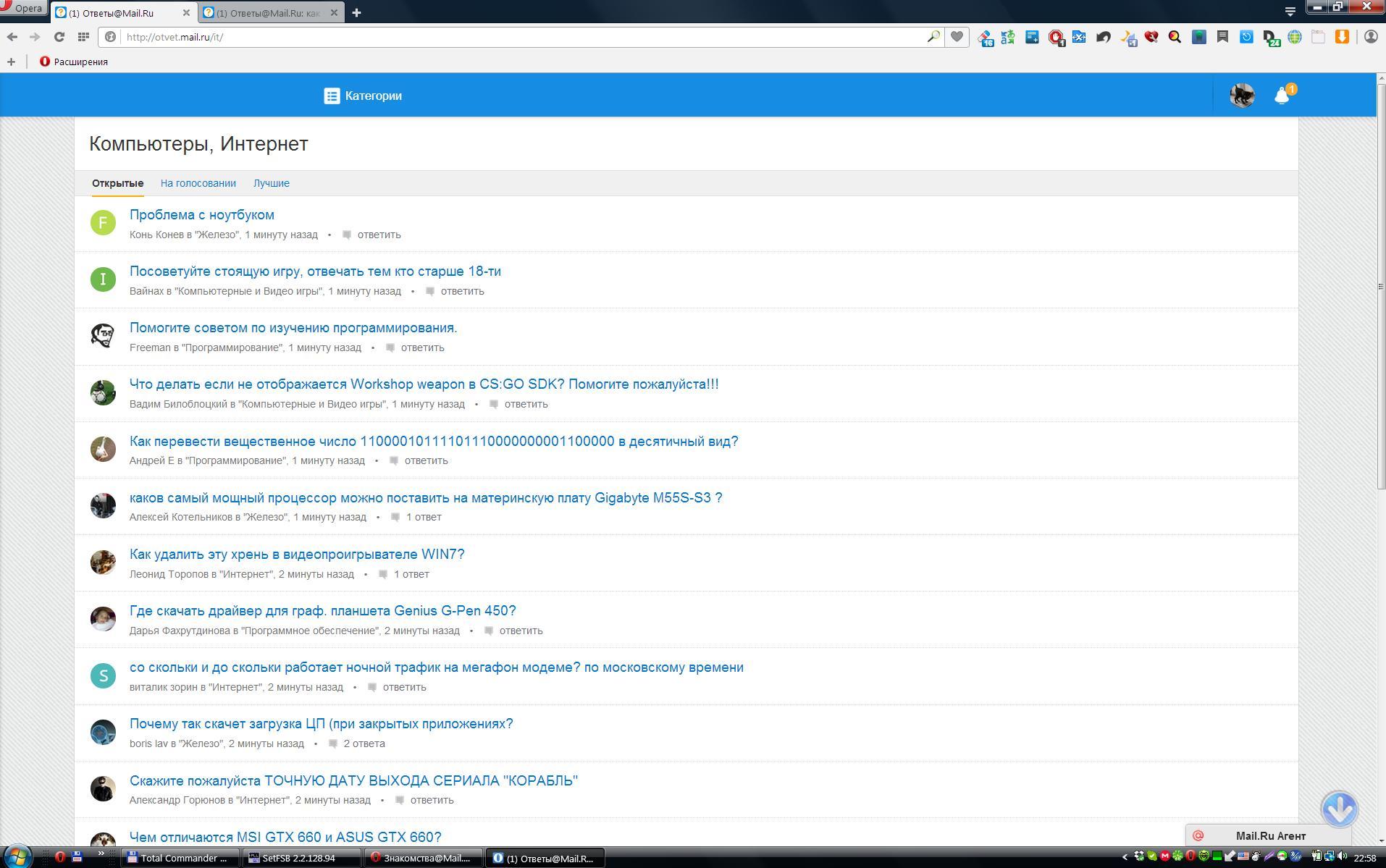Close the first Ответы@Mail.Ru tab
The height and width of the screenshot is (868, 1386).
pos(186,12)
